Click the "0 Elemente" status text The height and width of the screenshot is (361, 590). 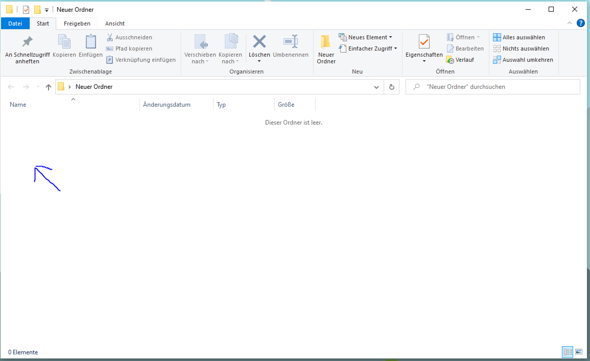coord(23,352)
